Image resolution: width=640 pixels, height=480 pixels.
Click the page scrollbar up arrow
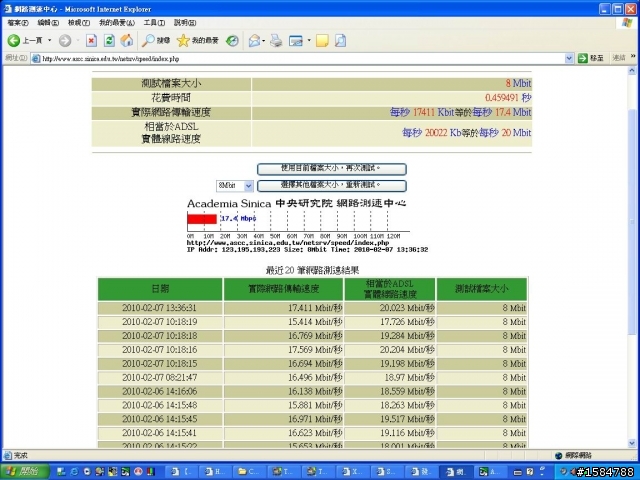[632, 71]
